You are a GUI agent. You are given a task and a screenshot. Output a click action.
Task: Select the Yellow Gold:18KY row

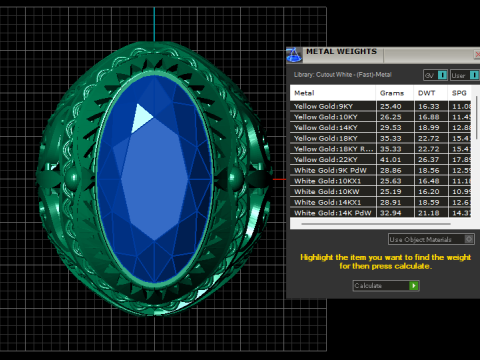381,138
